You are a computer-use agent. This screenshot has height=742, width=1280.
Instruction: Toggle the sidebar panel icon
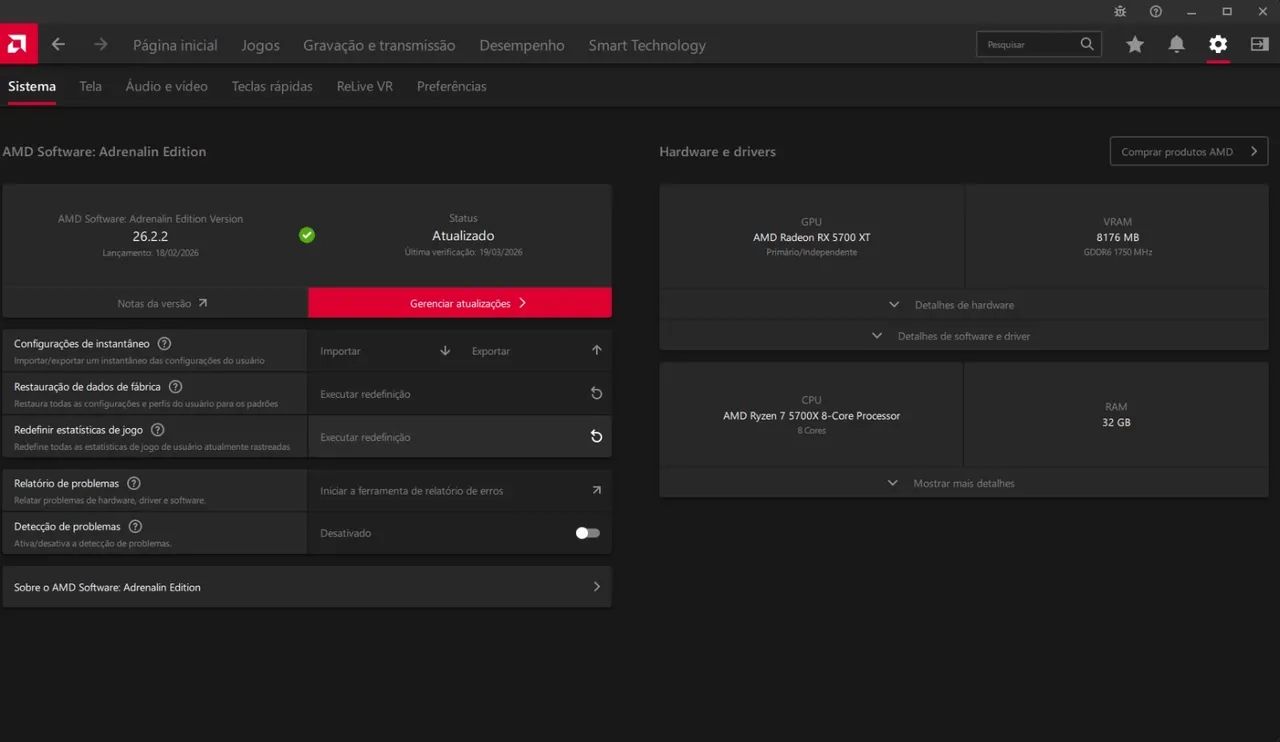(1259, 44)
